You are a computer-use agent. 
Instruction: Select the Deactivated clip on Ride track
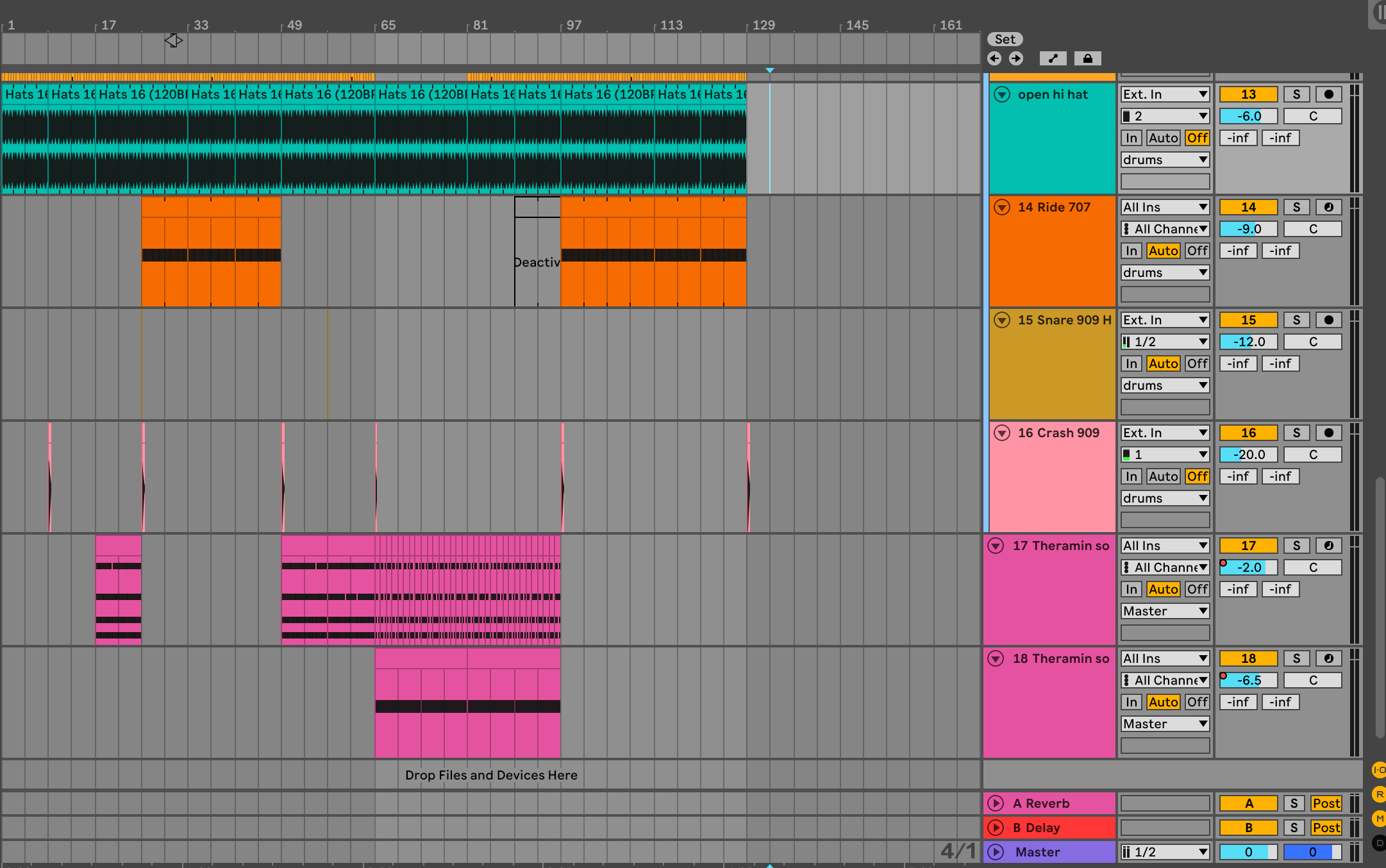[x=537, y=251]
